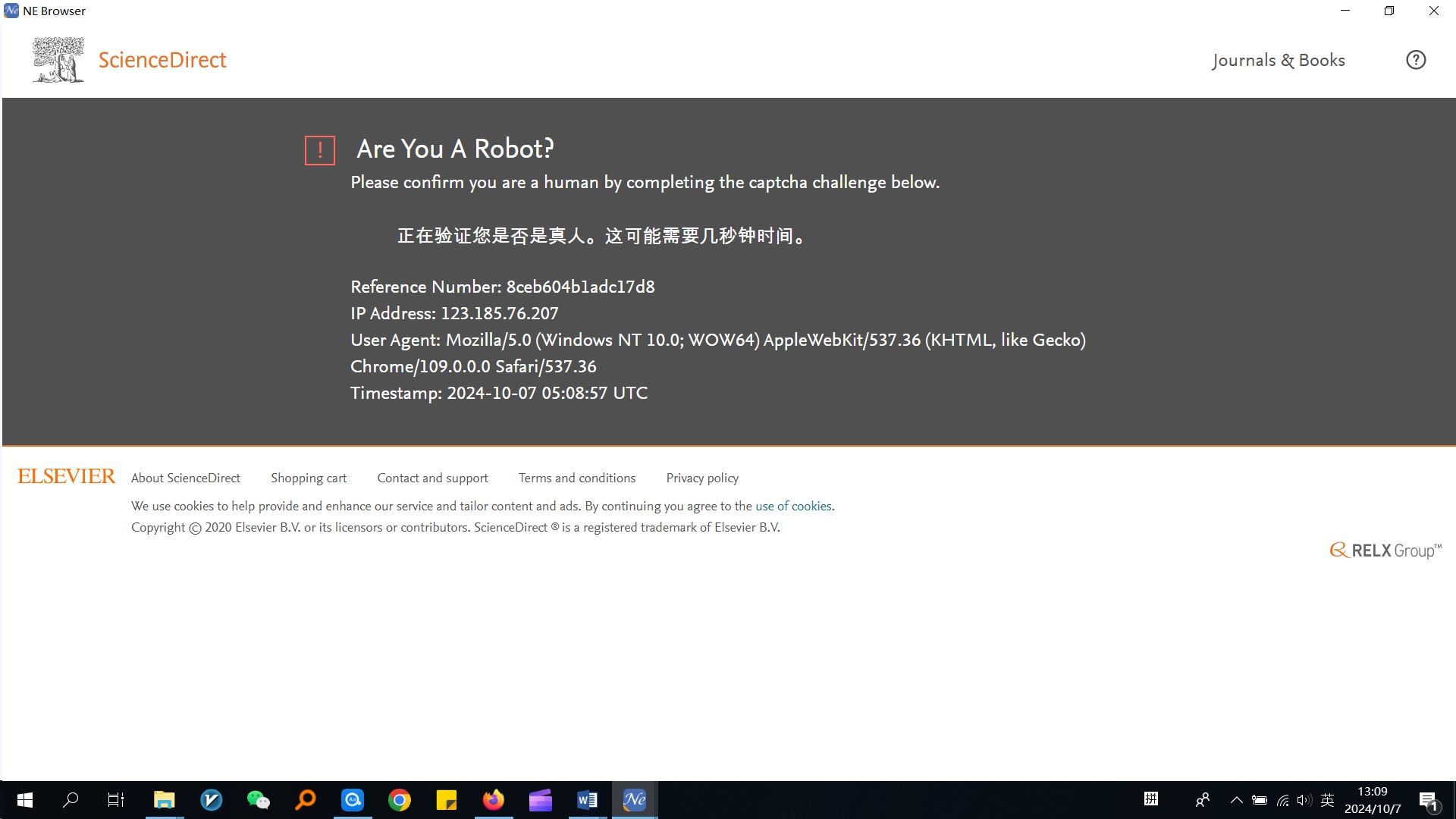Click the battery status icon

coord(1260,800)
